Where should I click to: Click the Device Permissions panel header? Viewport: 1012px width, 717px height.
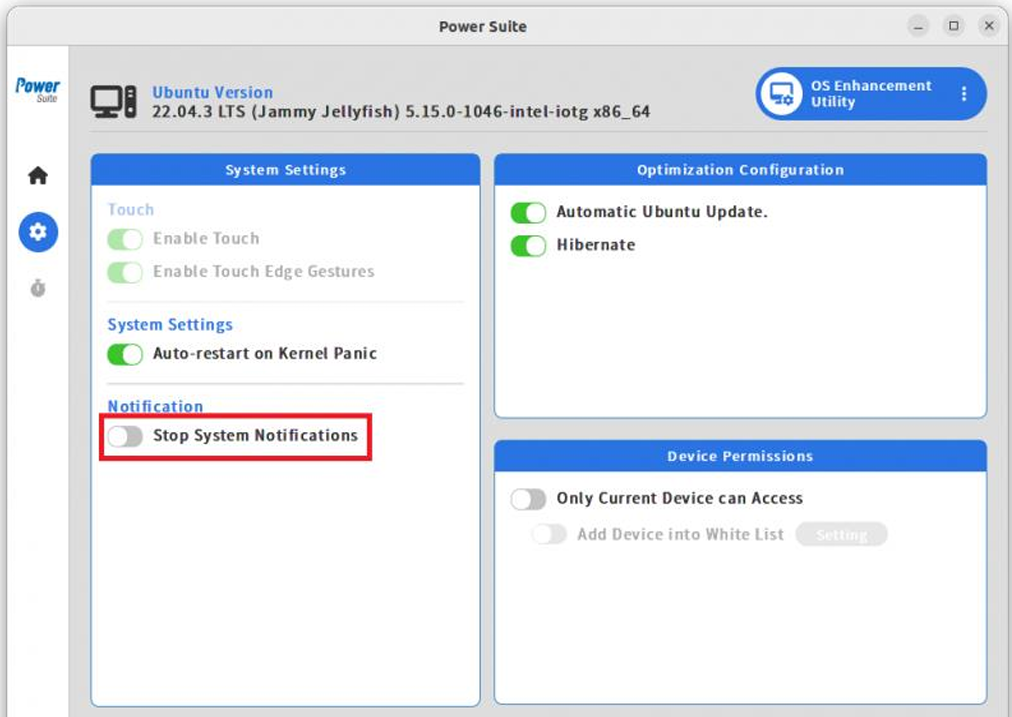pyautogui.click(x=740, y=456)
